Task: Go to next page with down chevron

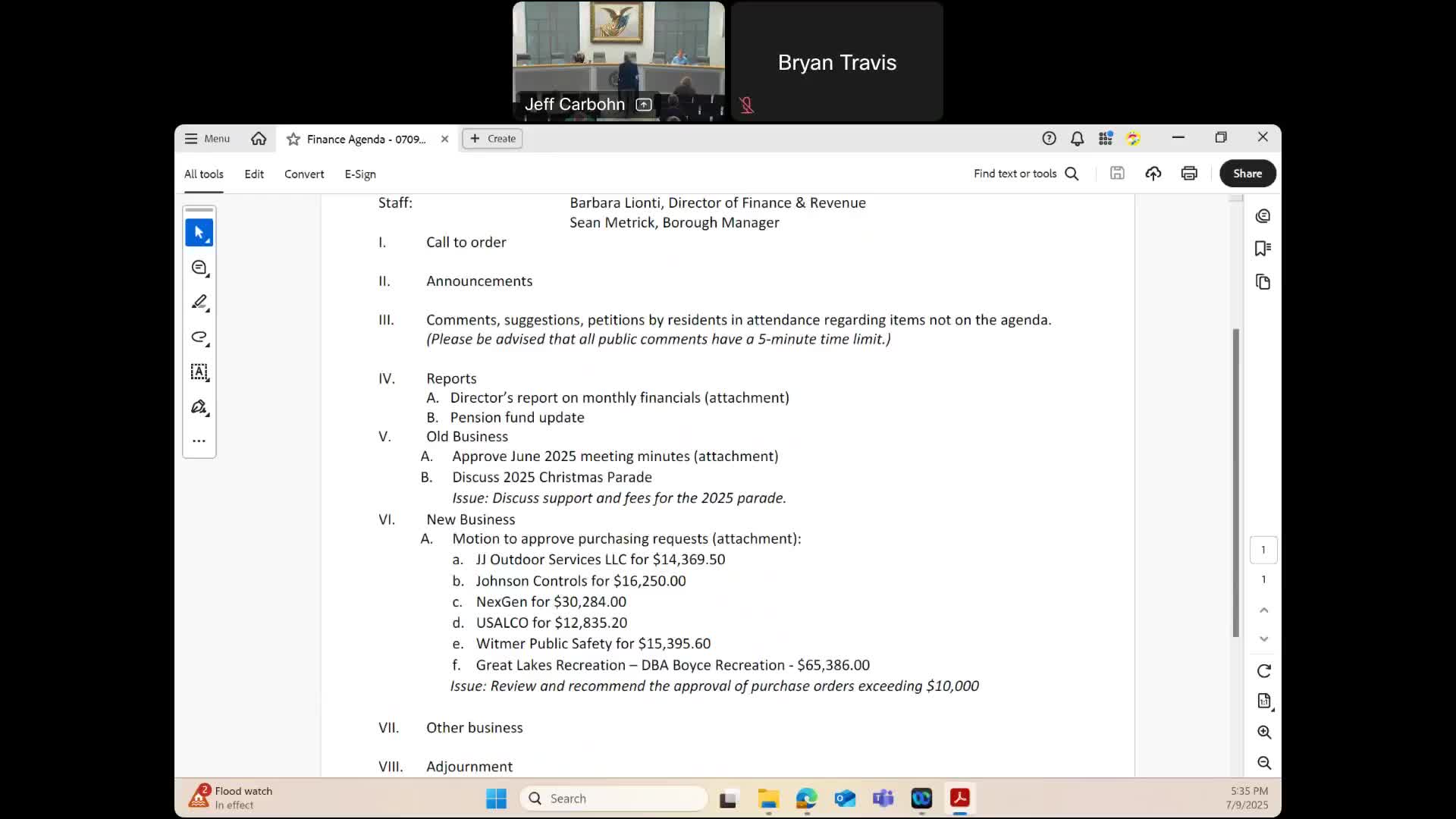Action: pos(1263,639)
